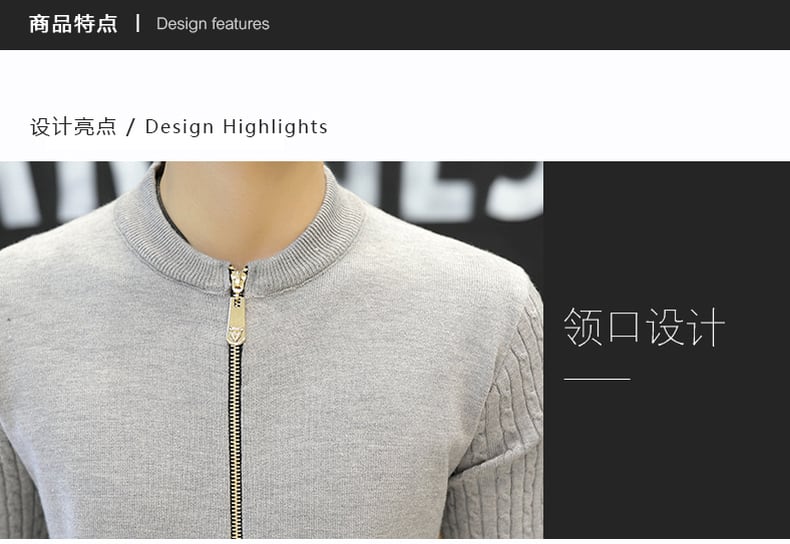Click the slash between 设计亮点 and Design

(130, 127)
